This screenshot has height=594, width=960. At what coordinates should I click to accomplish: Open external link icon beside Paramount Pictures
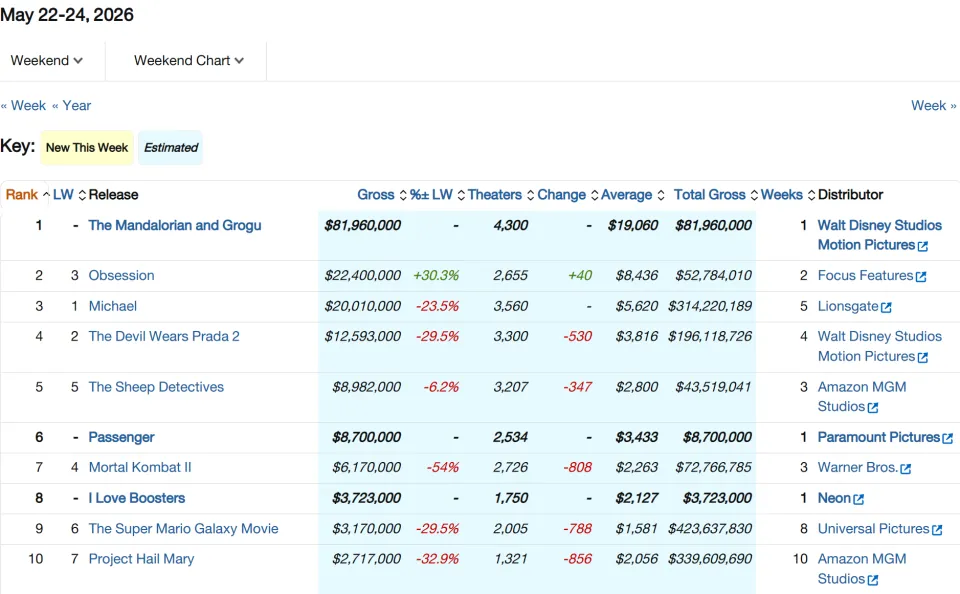(x=948, y=438)
